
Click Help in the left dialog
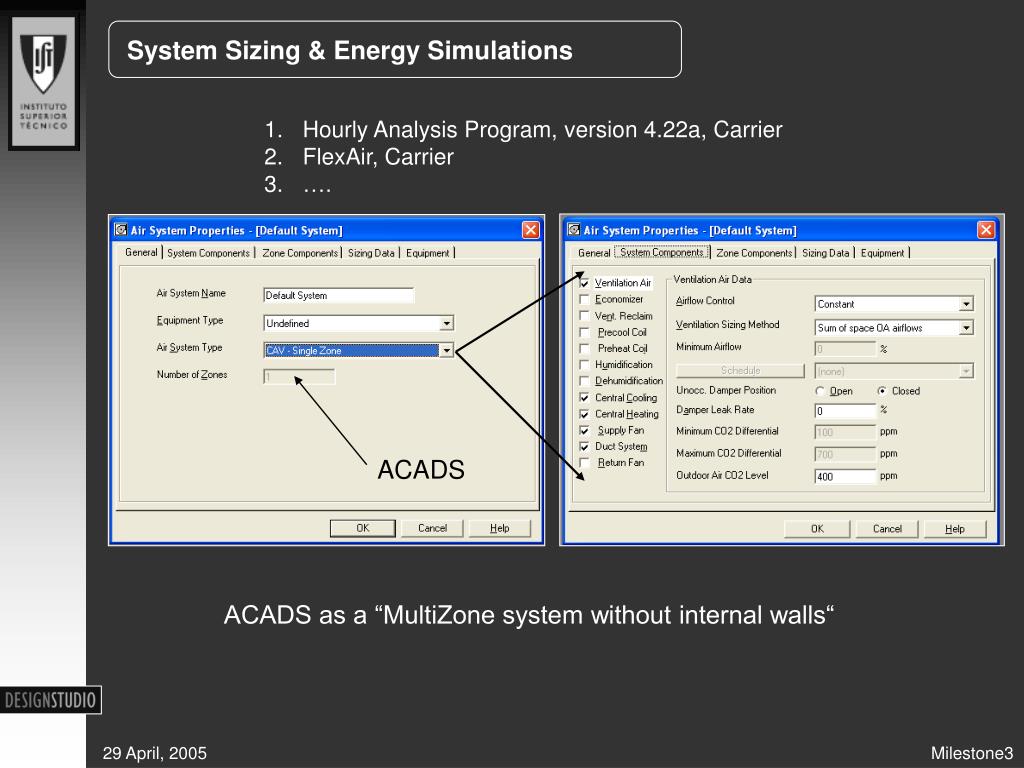[x=500, y=528]
